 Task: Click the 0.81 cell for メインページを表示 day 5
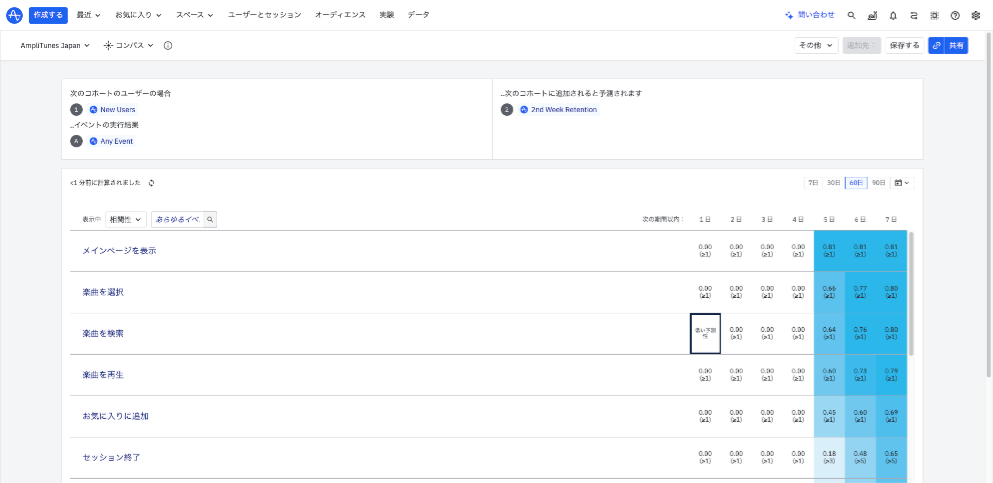[x=829, y=250]
